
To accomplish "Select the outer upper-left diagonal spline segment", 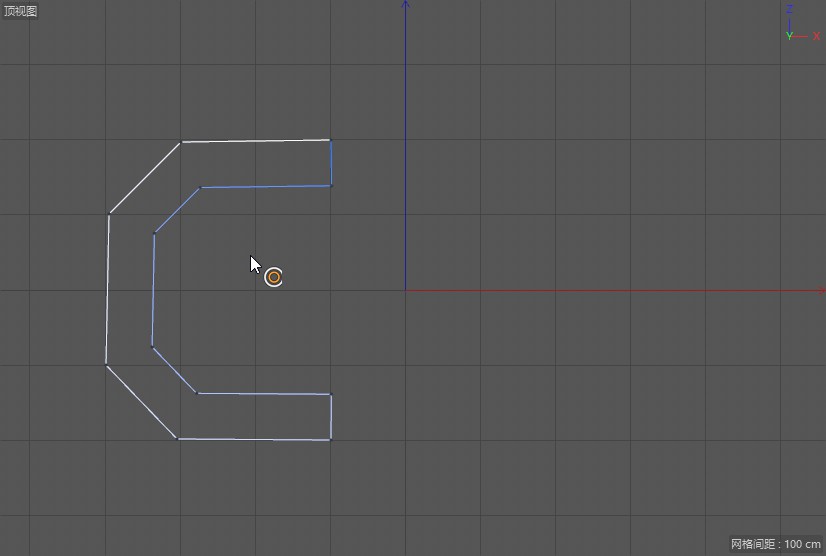I will [x=145, y=178].
